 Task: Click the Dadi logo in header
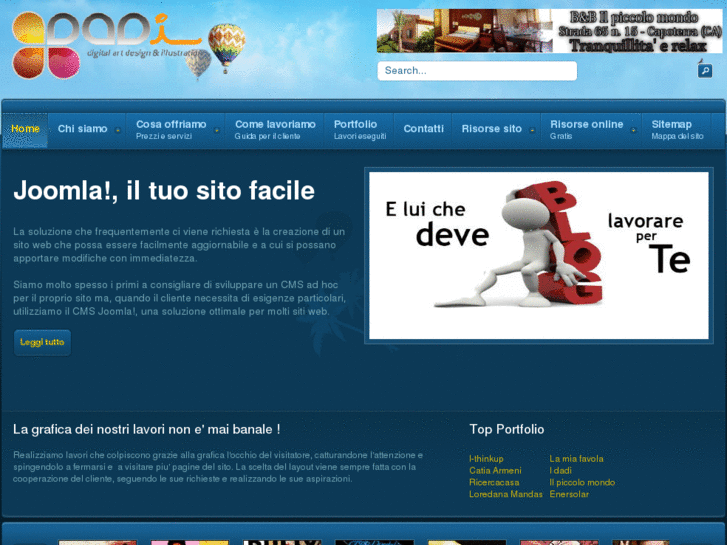click(x=107, y=45)
